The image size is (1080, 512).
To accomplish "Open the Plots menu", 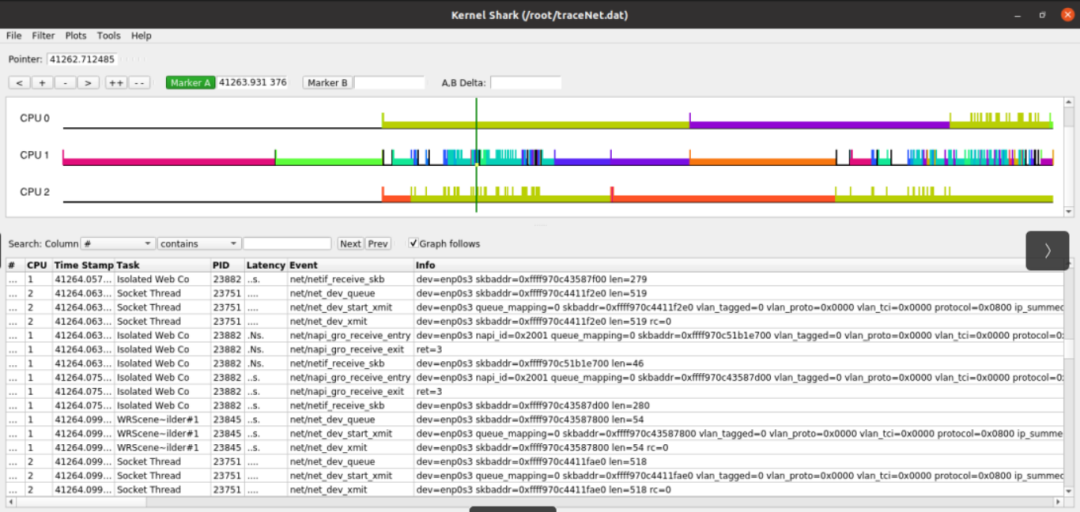I will pos(76,36).
